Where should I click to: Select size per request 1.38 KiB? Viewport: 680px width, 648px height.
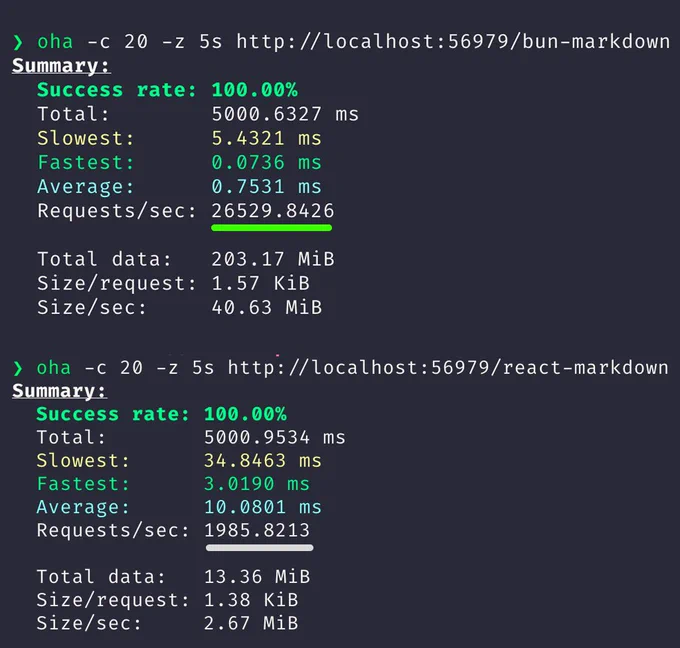tap(251, 600)
